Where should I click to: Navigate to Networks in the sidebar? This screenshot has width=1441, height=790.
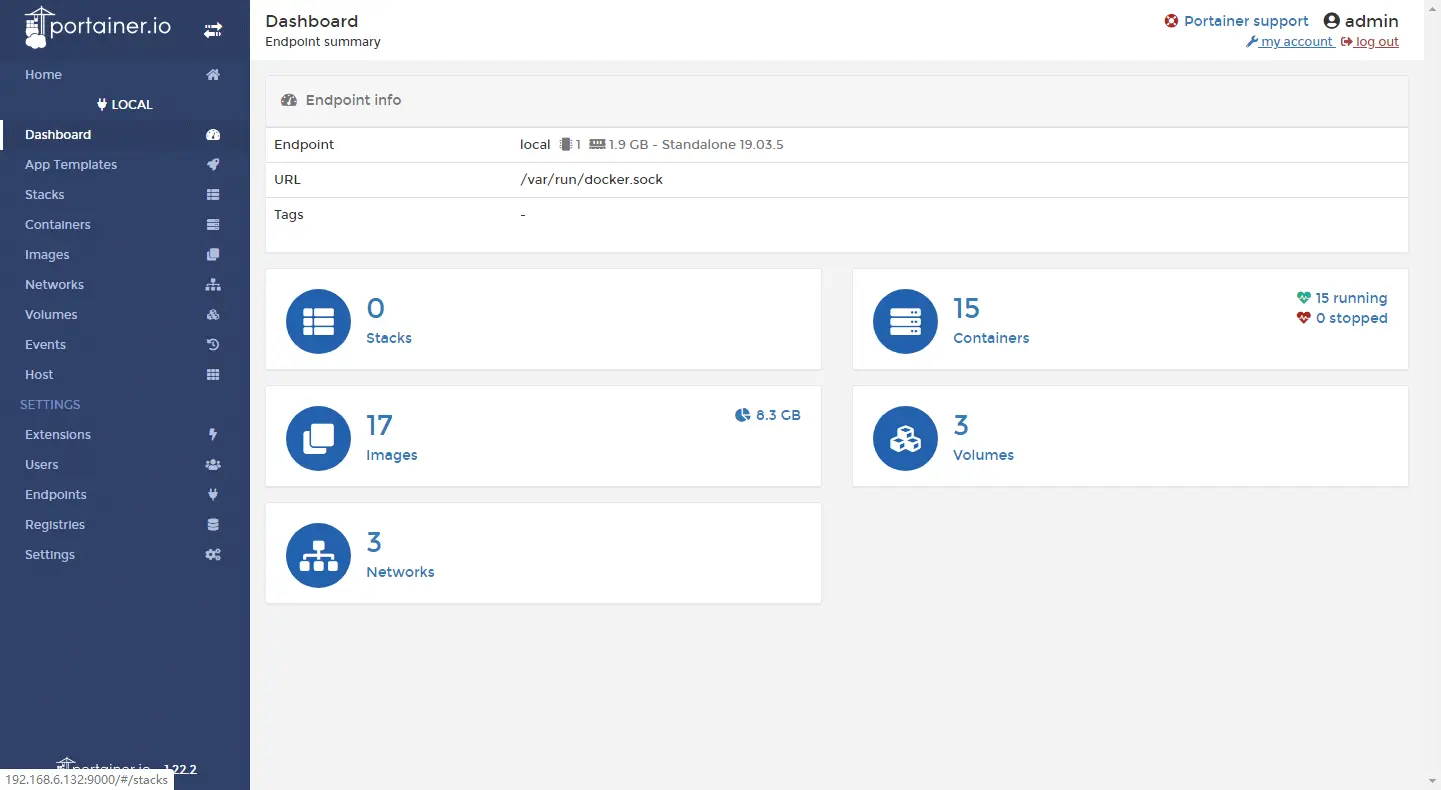pyautogui.click(x=125, y=285)
